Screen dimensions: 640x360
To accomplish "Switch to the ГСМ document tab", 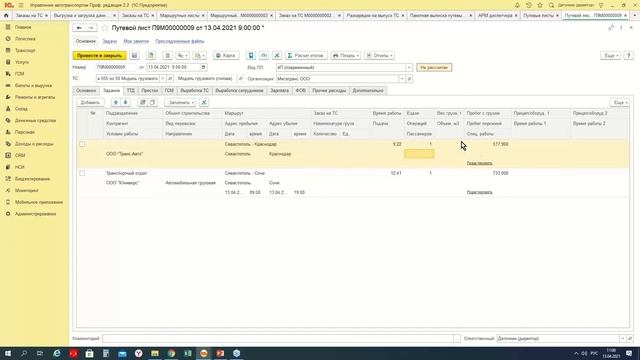I will click(169, 91).
